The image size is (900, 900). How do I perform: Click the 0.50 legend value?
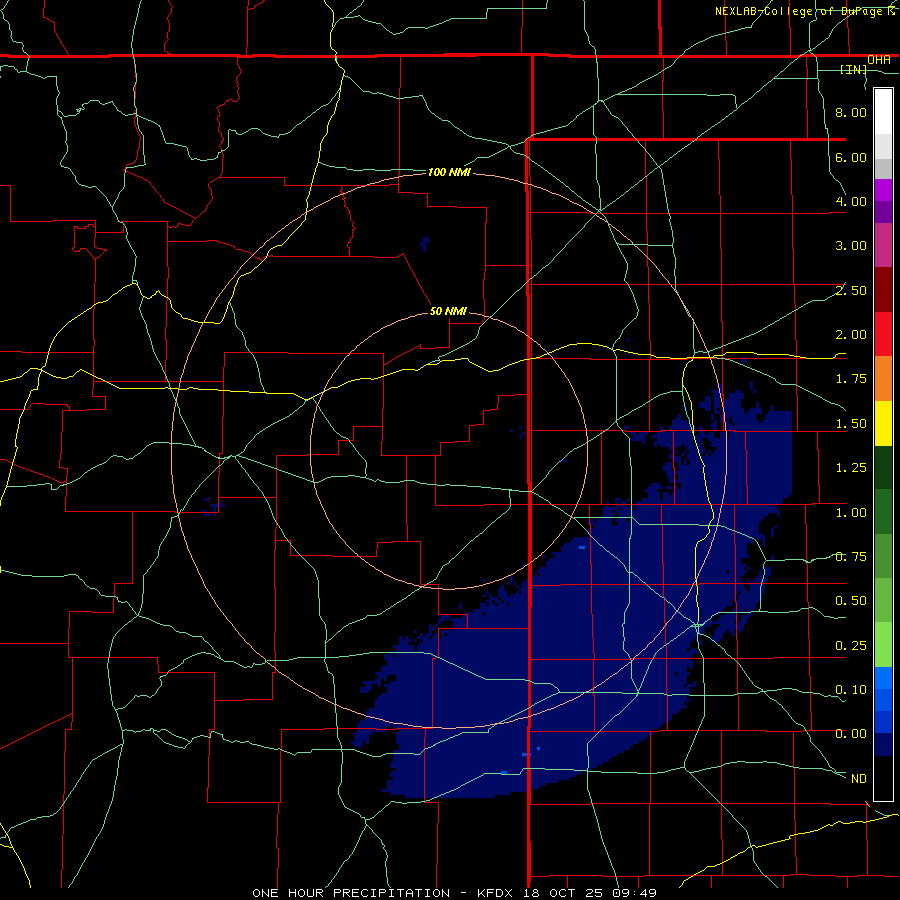pos(851,601)
